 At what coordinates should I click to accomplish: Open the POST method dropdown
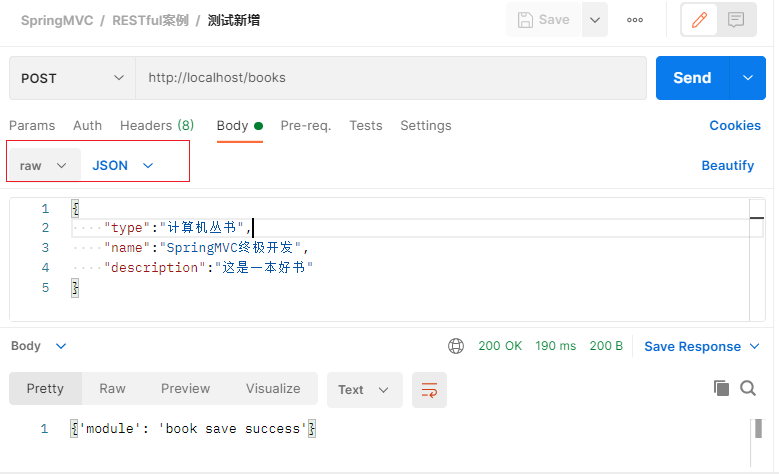point(72,78)
